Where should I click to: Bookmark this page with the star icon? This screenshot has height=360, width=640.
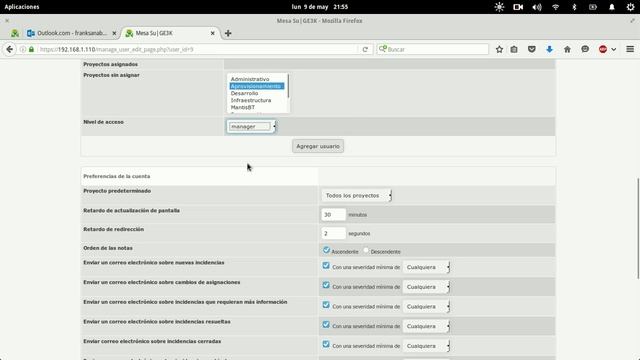coord(499,49)
